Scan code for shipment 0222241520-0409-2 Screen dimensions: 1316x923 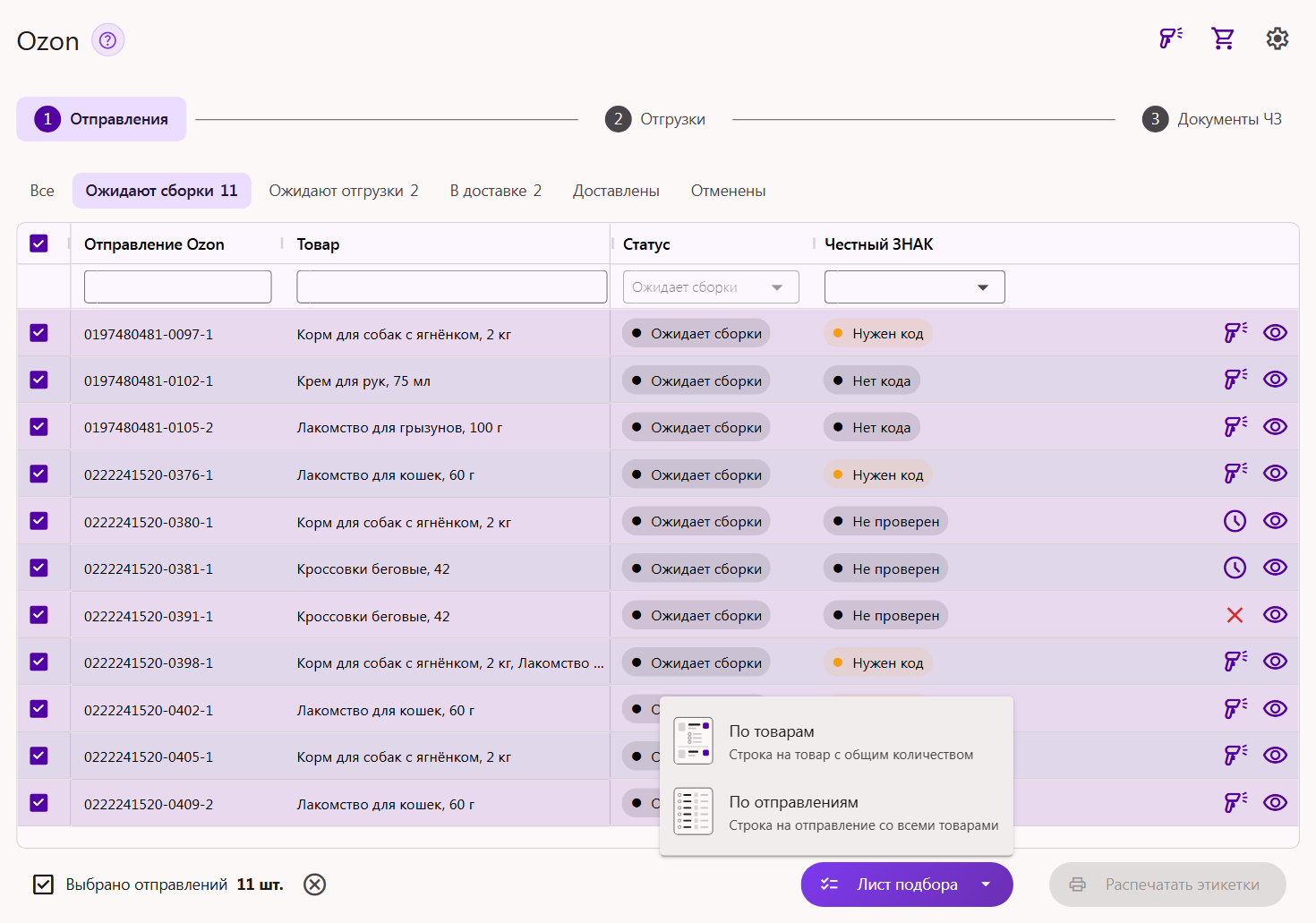click(x=1235, y=803)
